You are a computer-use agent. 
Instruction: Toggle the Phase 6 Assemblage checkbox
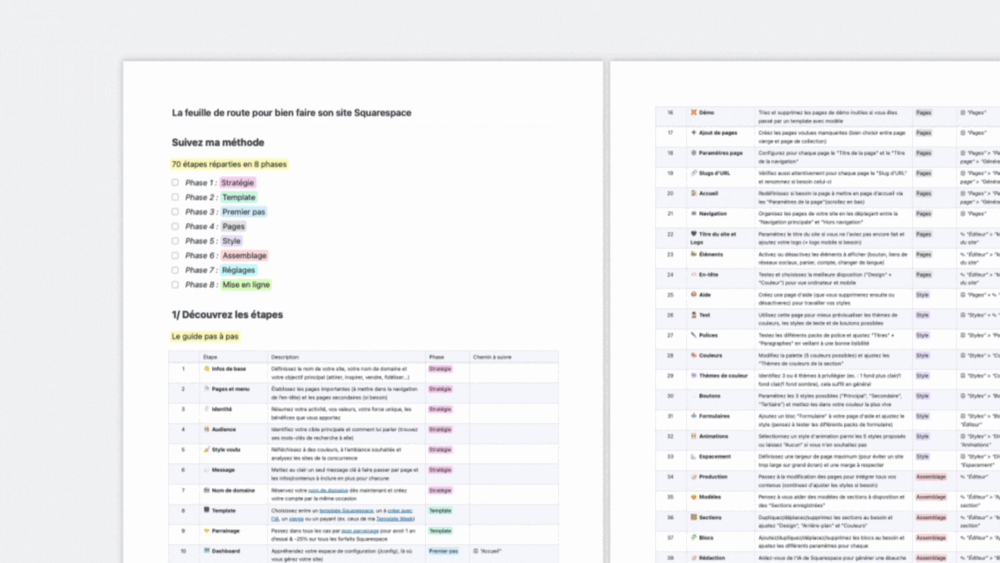click(x=175, y=256)
